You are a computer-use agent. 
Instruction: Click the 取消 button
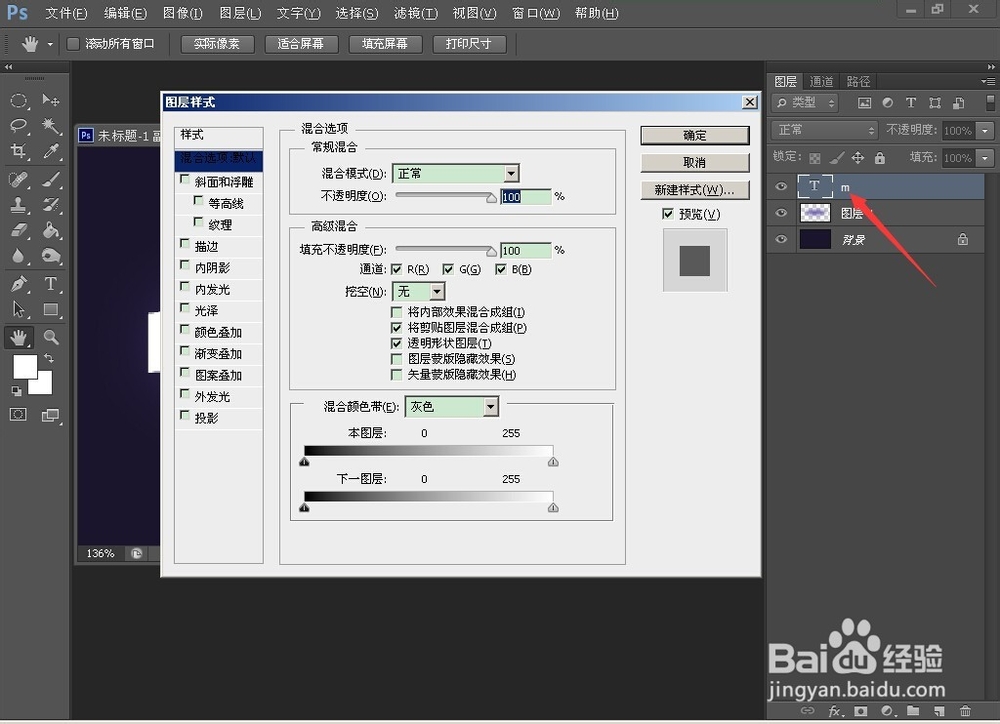(x=695, y=163)
